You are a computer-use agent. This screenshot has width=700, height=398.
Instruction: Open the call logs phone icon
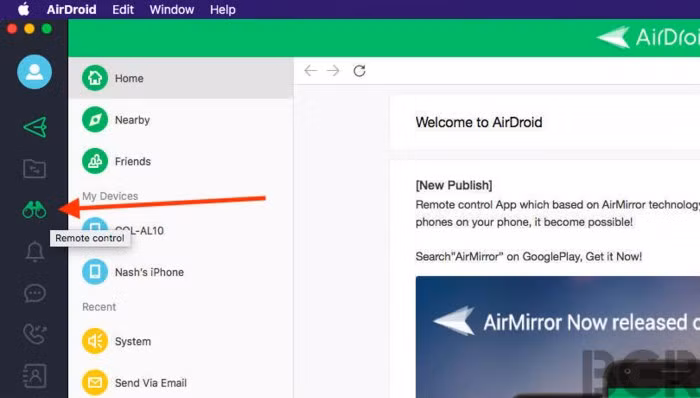point(34,334)
